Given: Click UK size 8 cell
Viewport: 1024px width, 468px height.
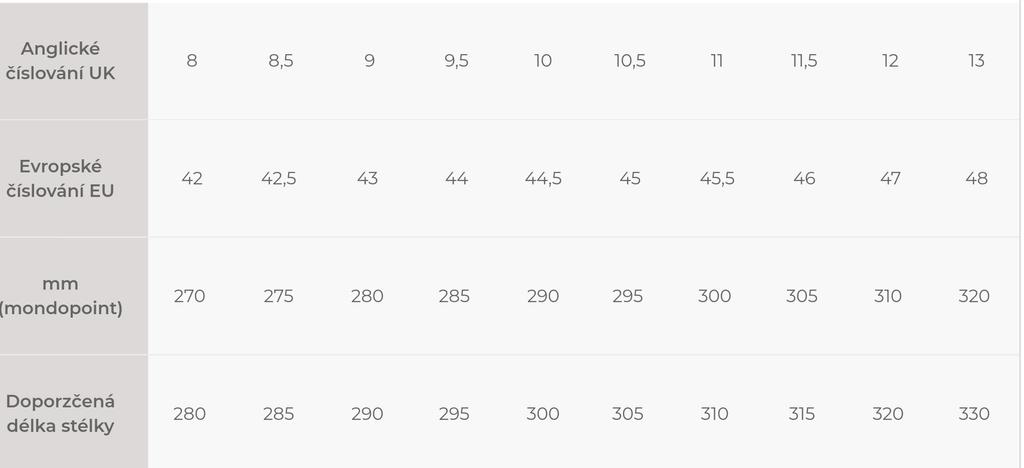Looking at the screenshot, I should click(x=191, y=61).
